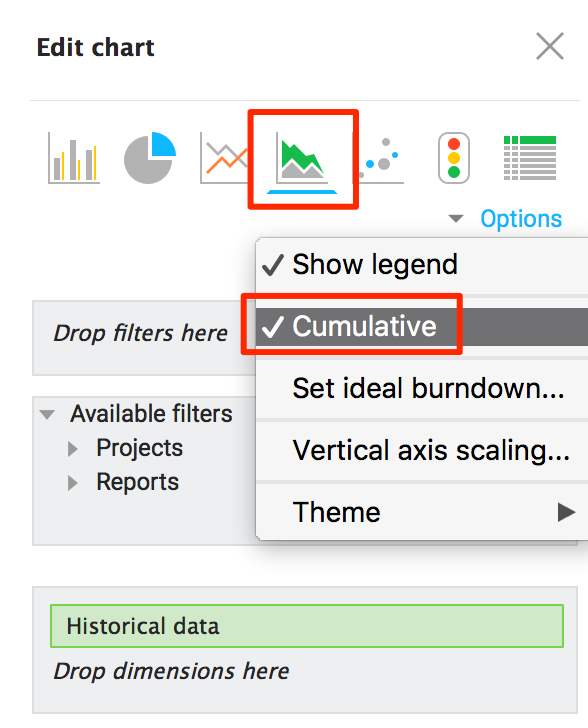Expand the Reports filter node
Image resolution: width=588 pixels, height=728 pixels.
[72, 483]
